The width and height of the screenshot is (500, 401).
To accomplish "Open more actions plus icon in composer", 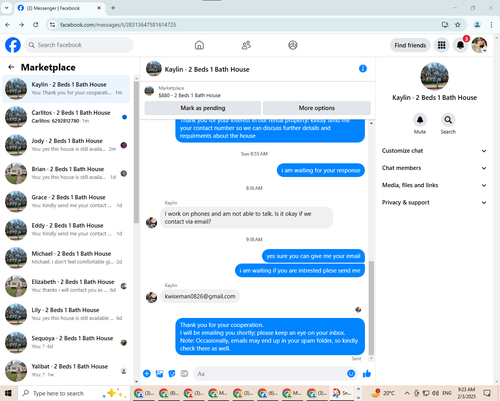I will coord(147,374).
